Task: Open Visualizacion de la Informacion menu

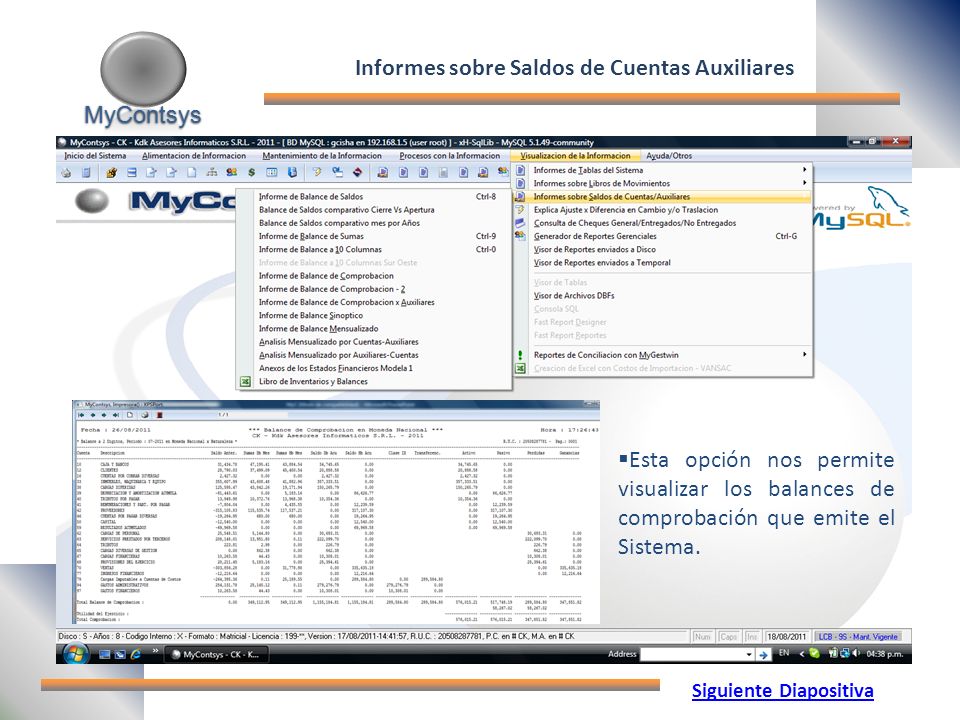Action: [576, 156]
